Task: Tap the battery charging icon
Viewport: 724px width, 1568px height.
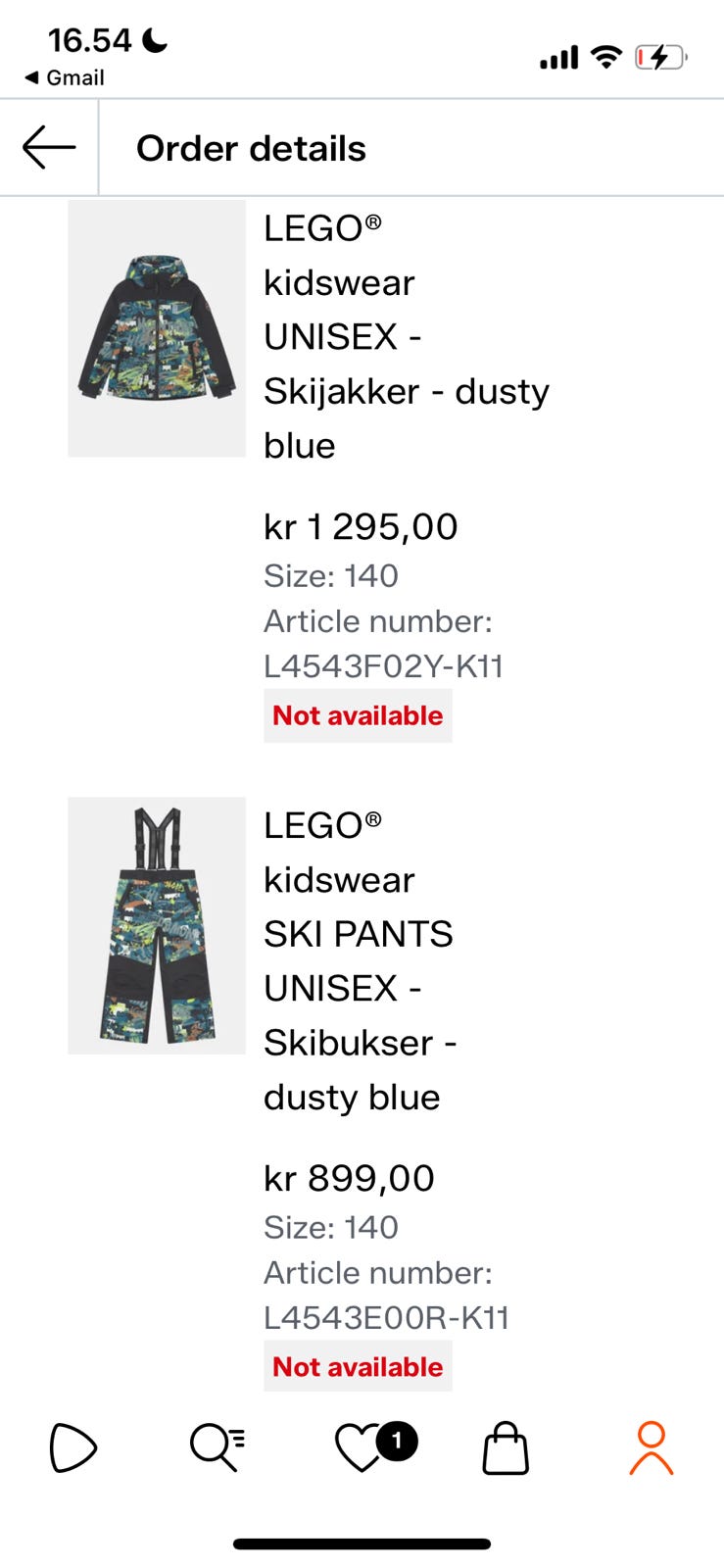Action: coord(661,58)
